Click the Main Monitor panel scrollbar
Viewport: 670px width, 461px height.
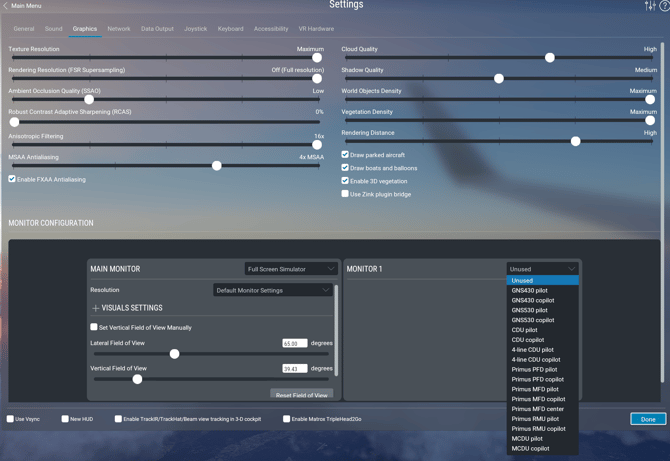(336, 330)
